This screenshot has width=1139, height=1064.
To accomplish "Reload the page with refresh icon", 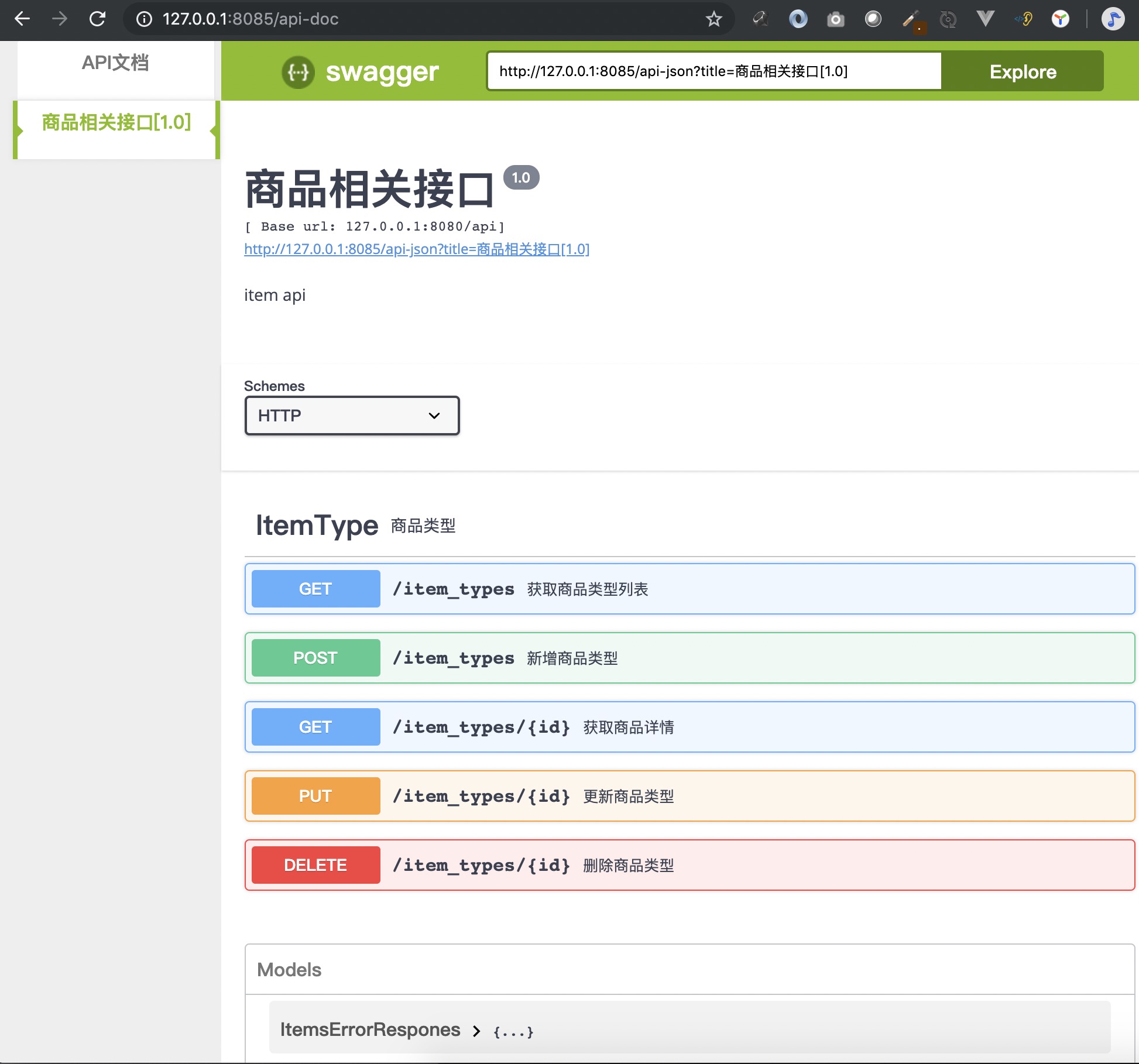I will [x=97, y=19].
